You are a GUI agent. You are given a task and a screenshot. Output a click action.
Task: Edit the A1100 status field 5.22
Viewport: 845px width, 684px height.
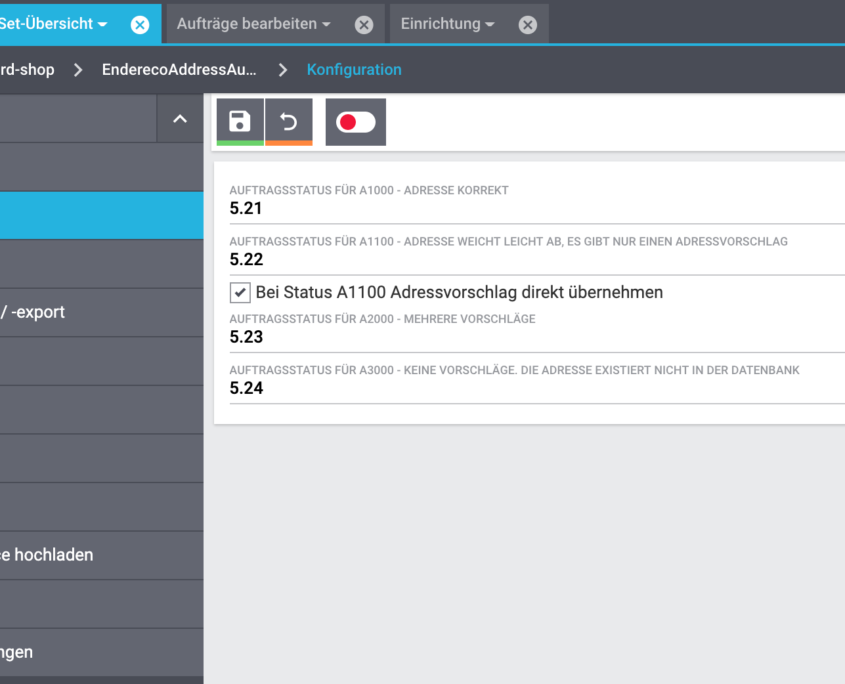537,260
